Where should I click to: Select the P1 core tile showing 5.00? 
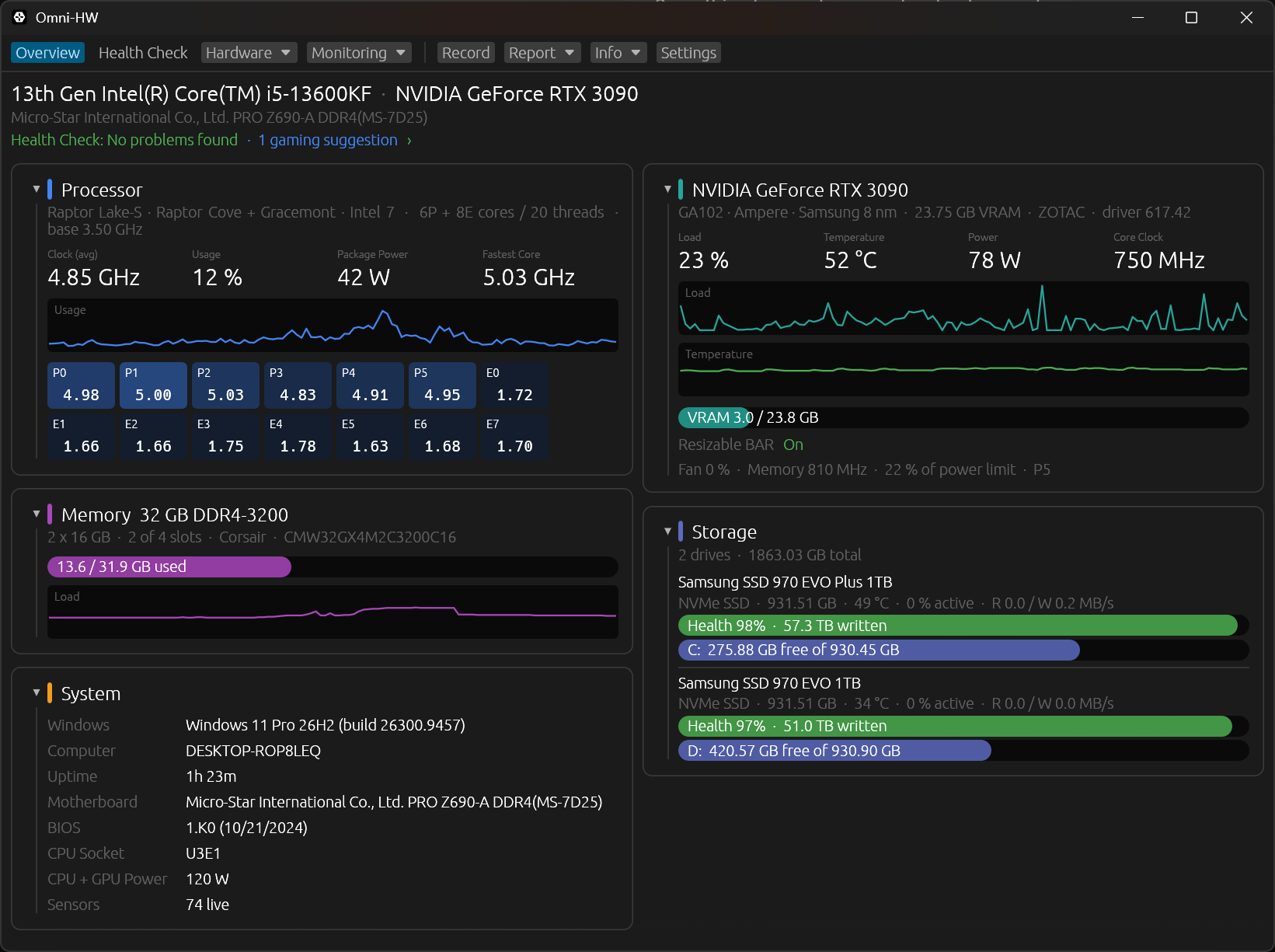coord(153,385)
